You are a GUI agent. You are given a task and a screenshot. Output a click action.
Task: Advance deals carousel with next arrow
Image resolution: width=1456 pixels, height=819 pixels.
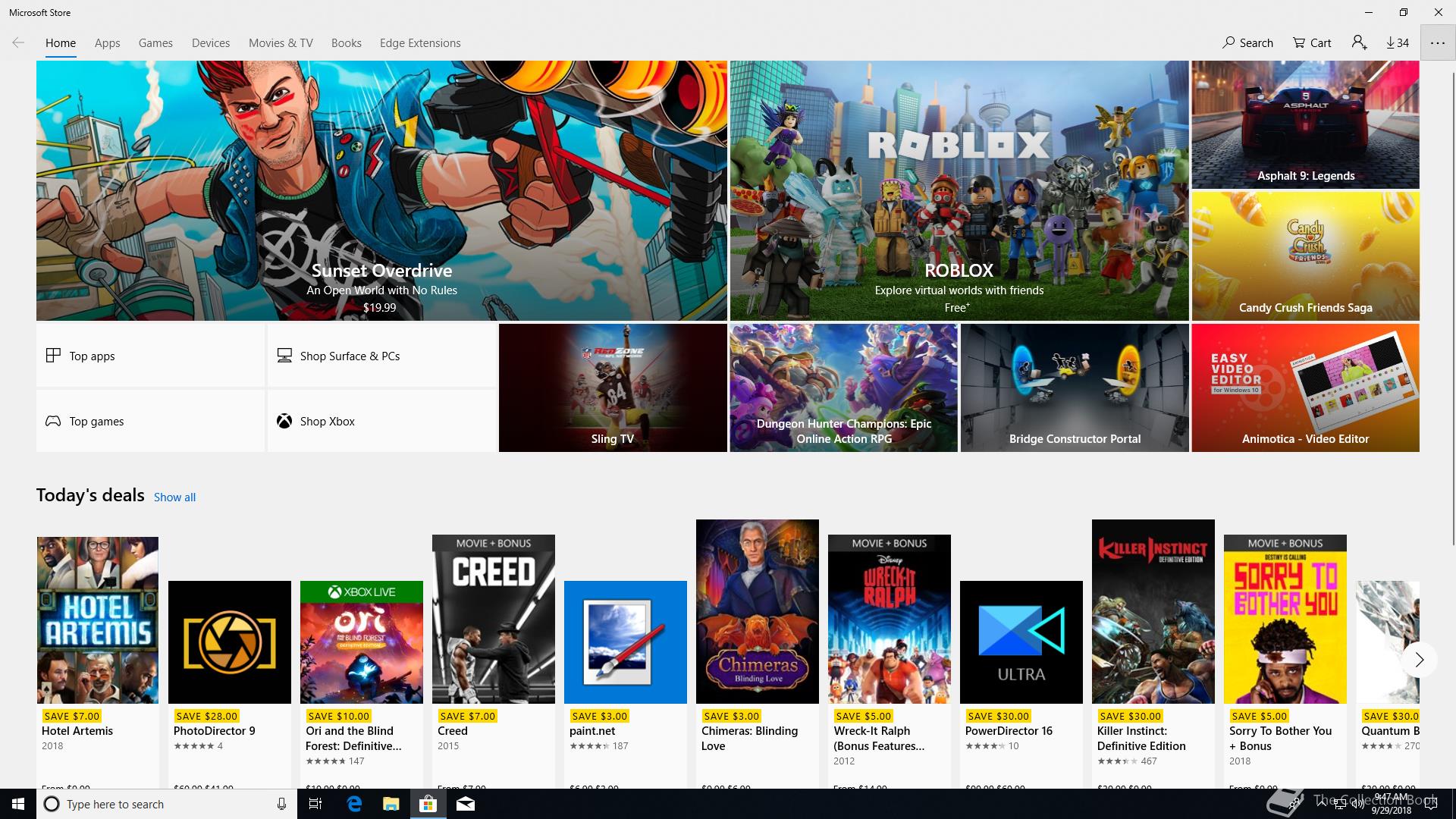pyautogui.click(x=1419, y=660)
